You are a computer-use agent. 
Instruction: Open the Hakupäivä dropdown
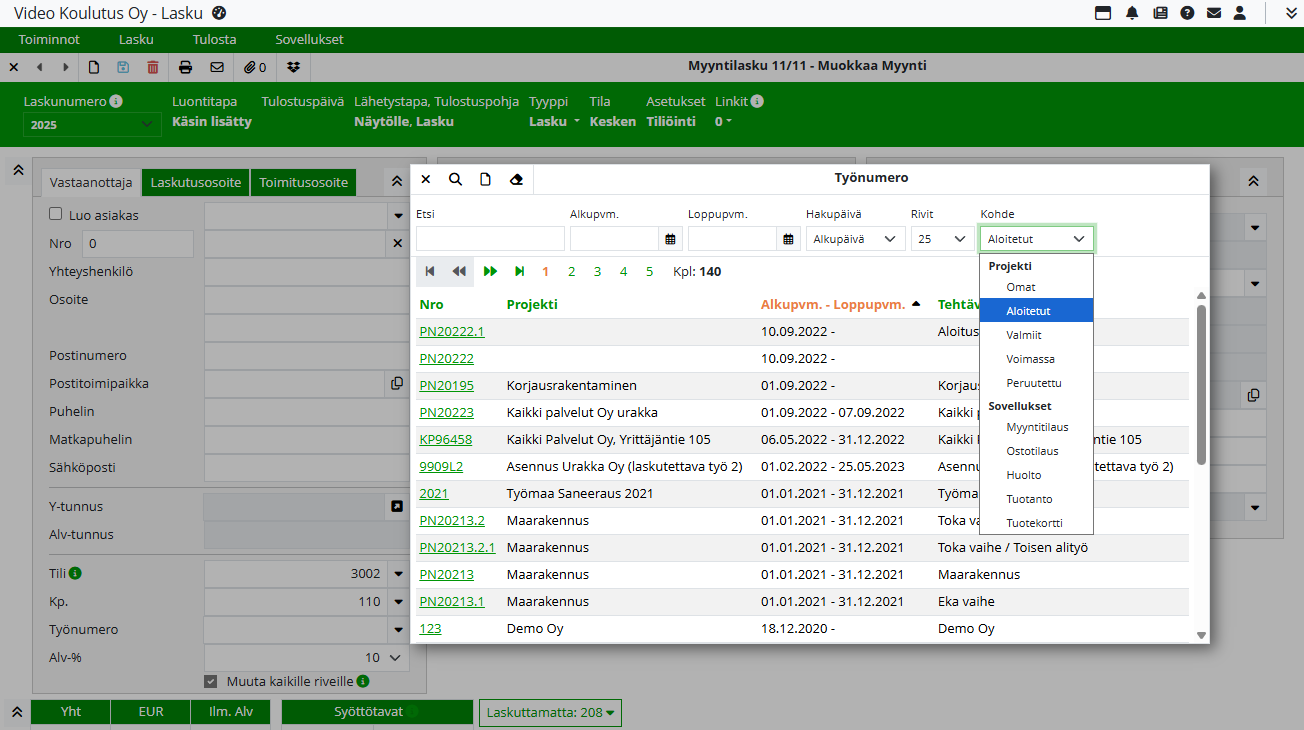pyautogui.click(x=855, y=239)
